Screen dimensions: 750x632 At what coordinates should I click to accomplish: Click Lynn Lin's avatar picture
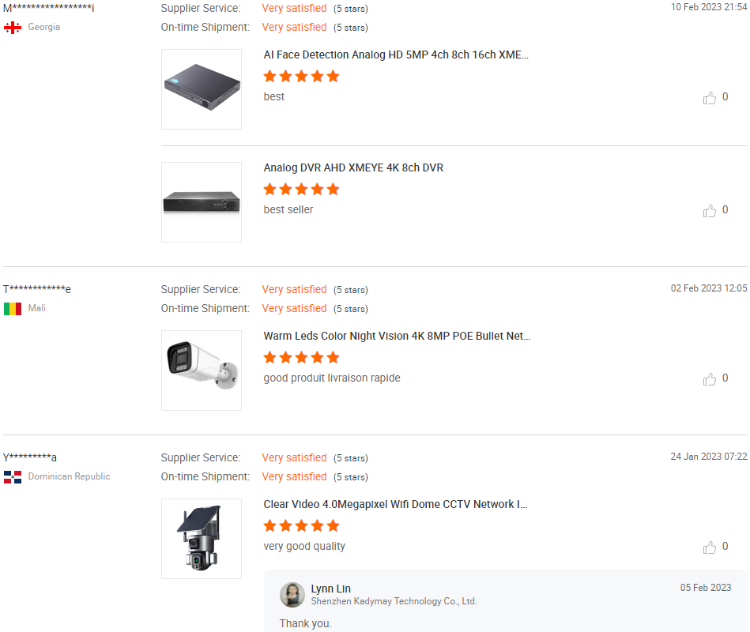tap(292, 595)
